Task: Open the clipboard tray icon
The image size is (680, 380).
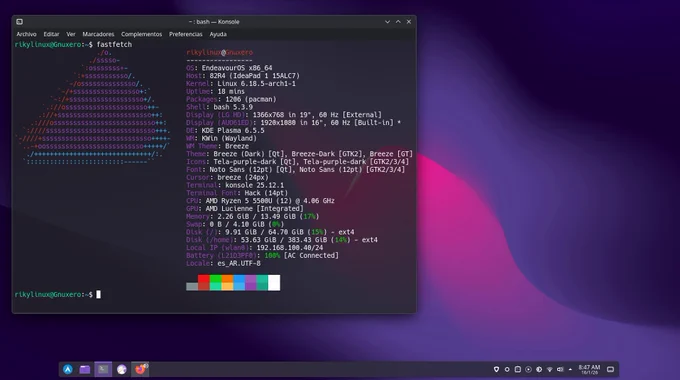Action: (518, 370)
